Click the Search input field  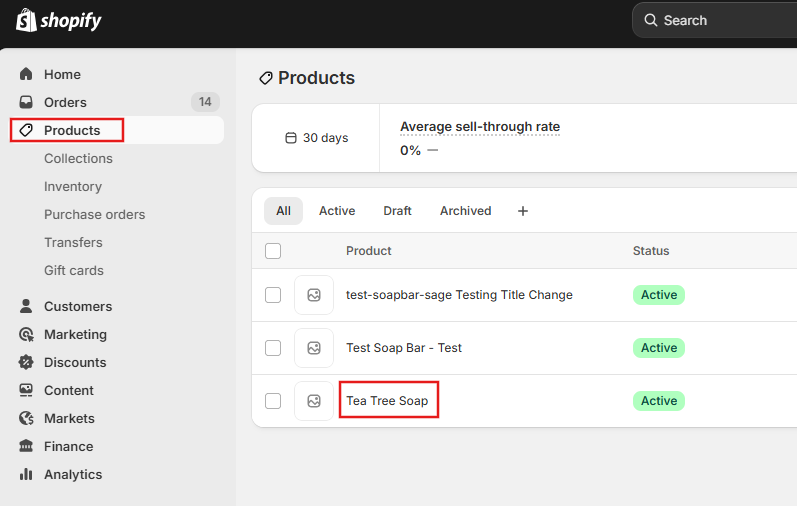pyautogui.click(x=720, y=20)
